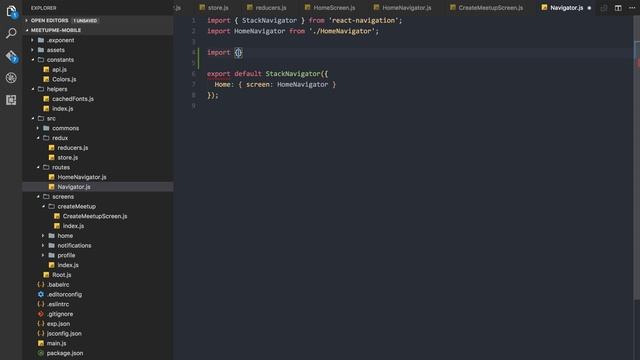
Task: Click the braces after import on line 4
Action: coord(238,53)
